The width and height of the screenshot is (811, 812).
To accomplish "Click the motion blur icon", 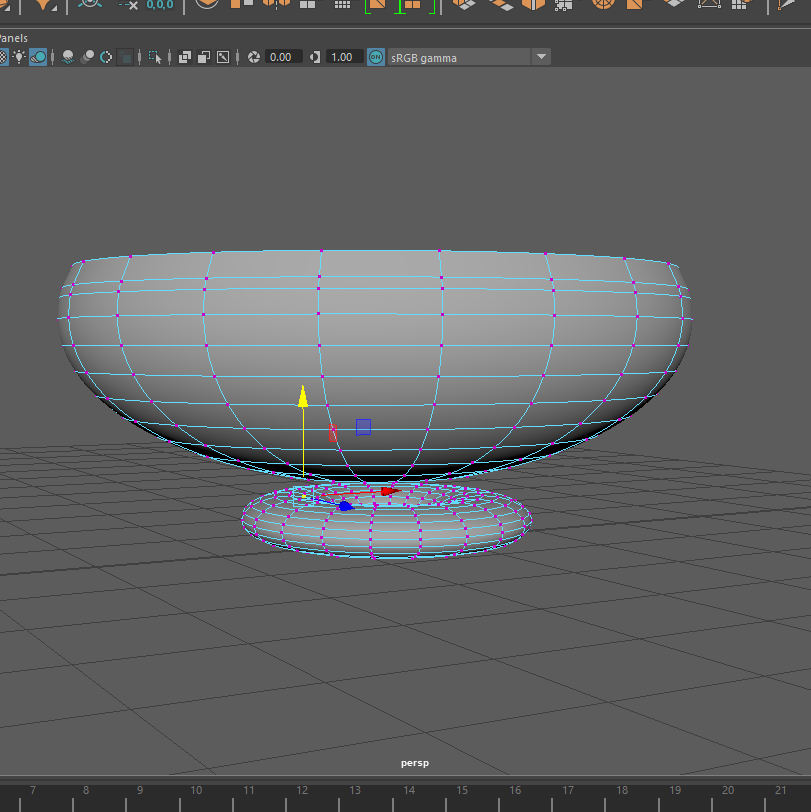I will point(88,57).
